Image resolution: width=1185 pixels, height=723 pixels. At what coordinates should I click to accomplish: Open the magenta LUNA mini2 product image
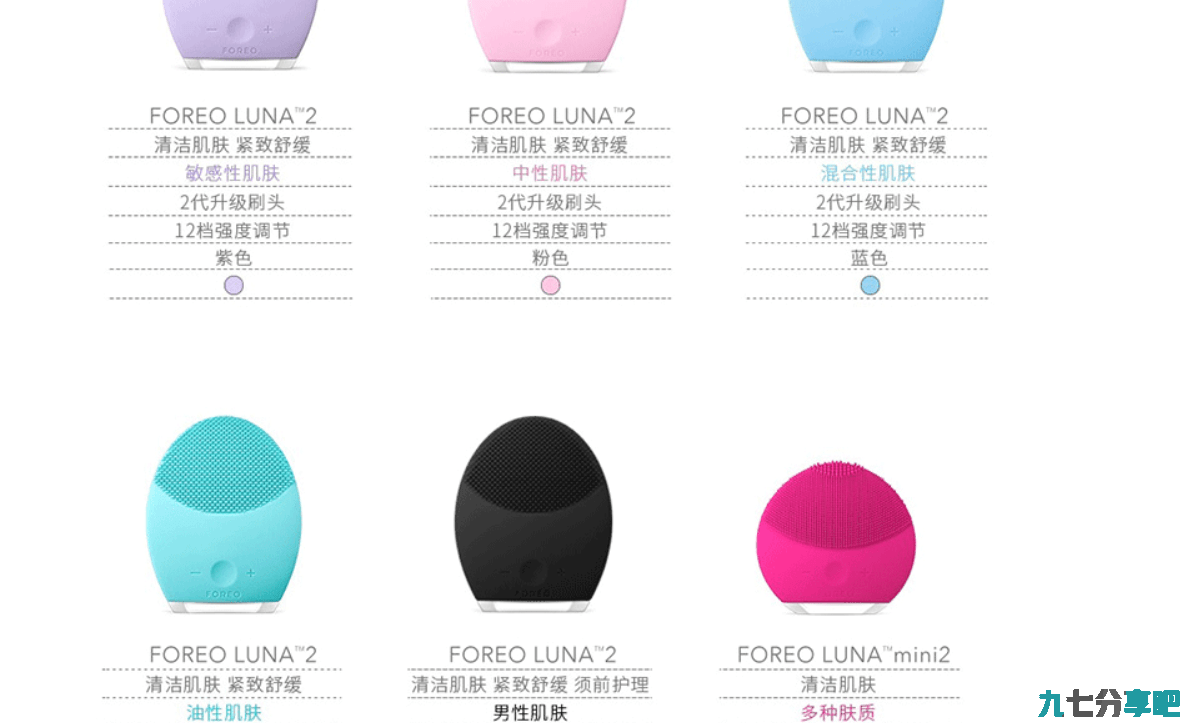(x=836, y=536)
